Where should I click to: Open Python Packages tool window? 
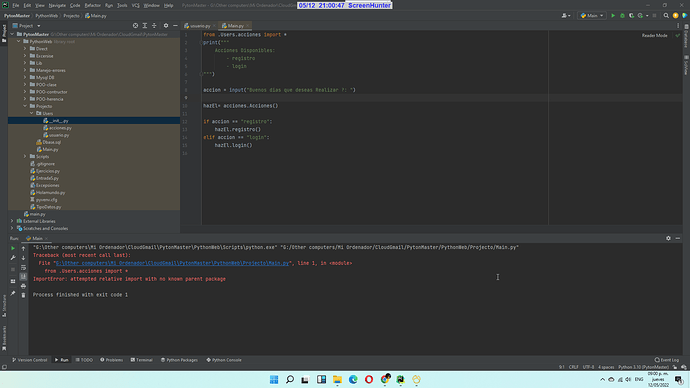click(x=179, y=360)
